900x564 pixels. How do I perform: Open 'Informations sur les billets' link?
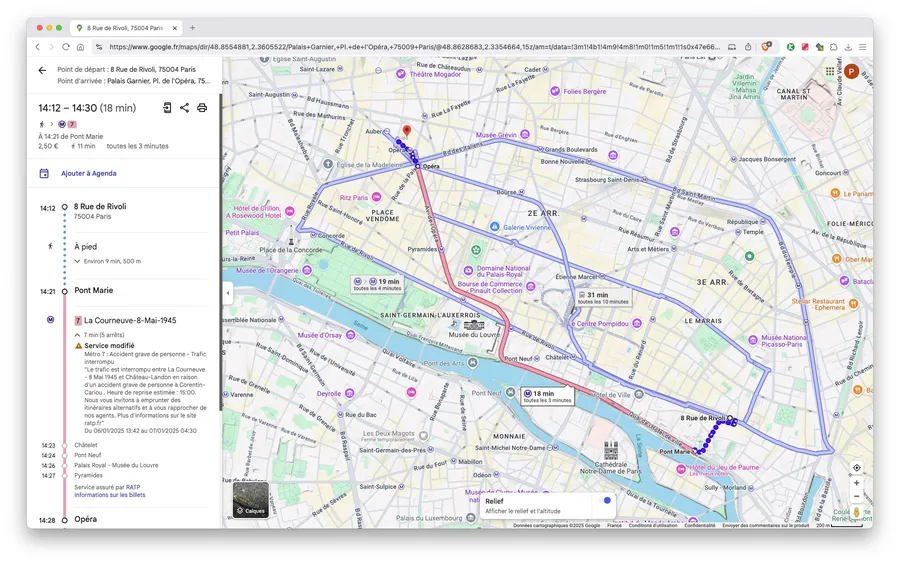(110, 495)
